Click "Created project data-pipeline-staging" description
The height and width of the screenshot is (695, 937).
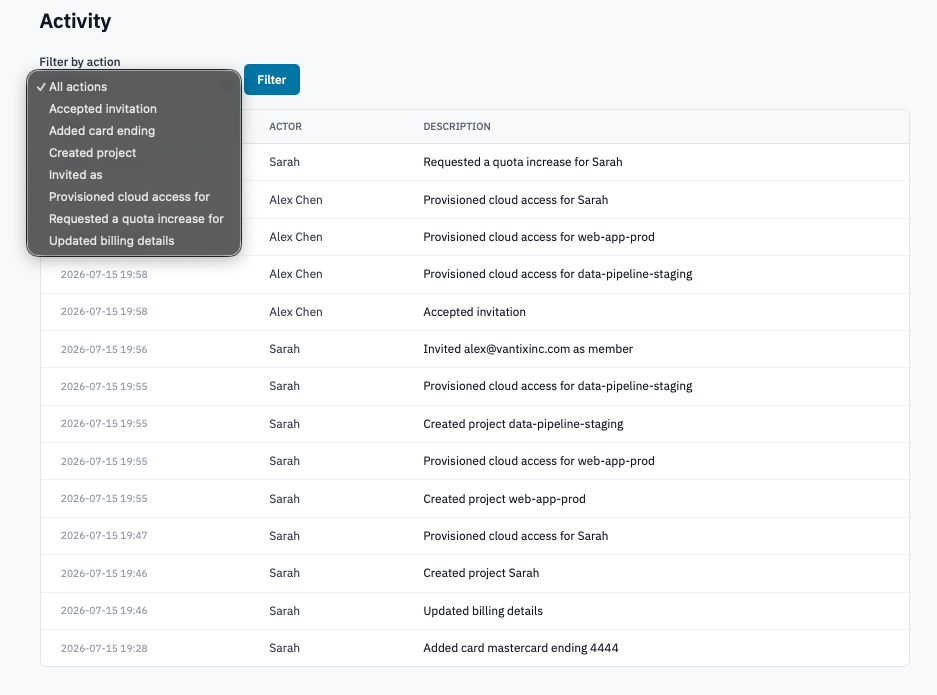[x=523, y=424]
